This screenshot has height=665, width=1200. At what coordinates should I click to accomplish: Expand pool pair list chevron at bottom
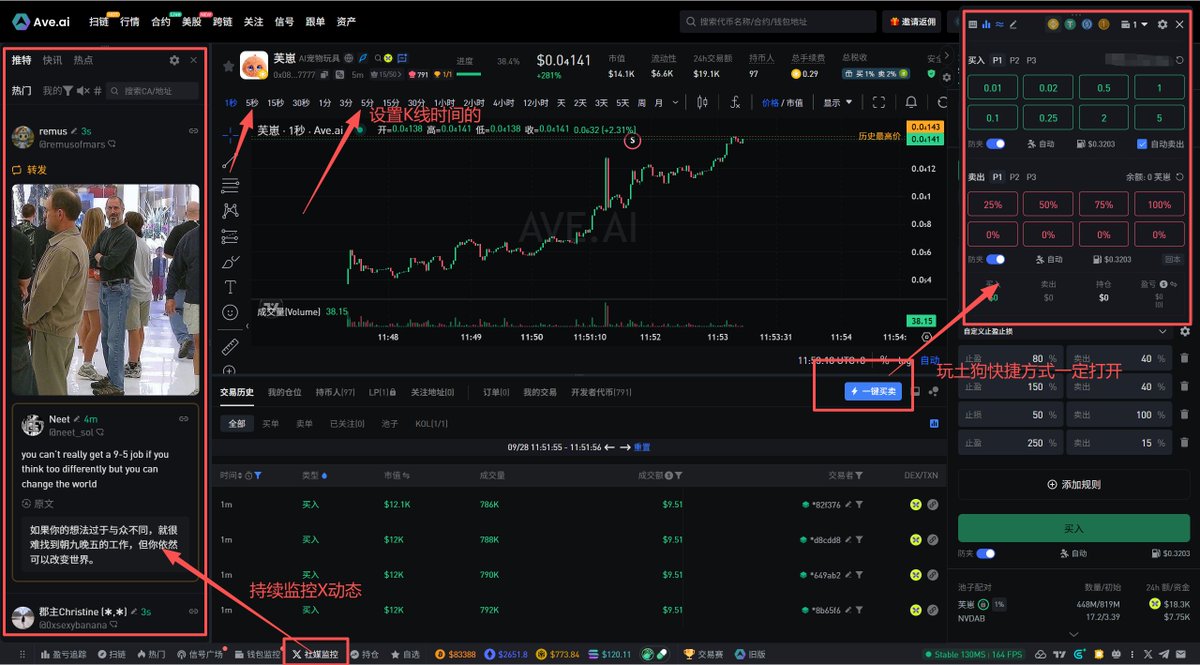[x=1074, y=633]
